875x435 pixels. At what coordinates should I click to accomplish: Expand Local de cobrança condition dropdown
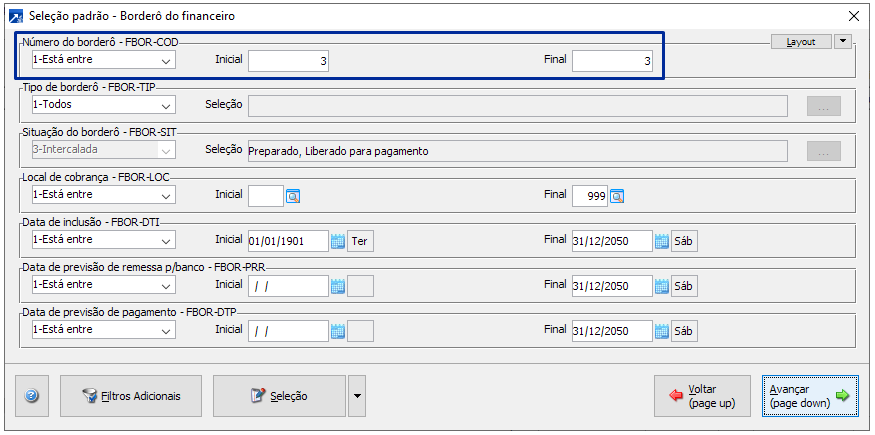165,195
